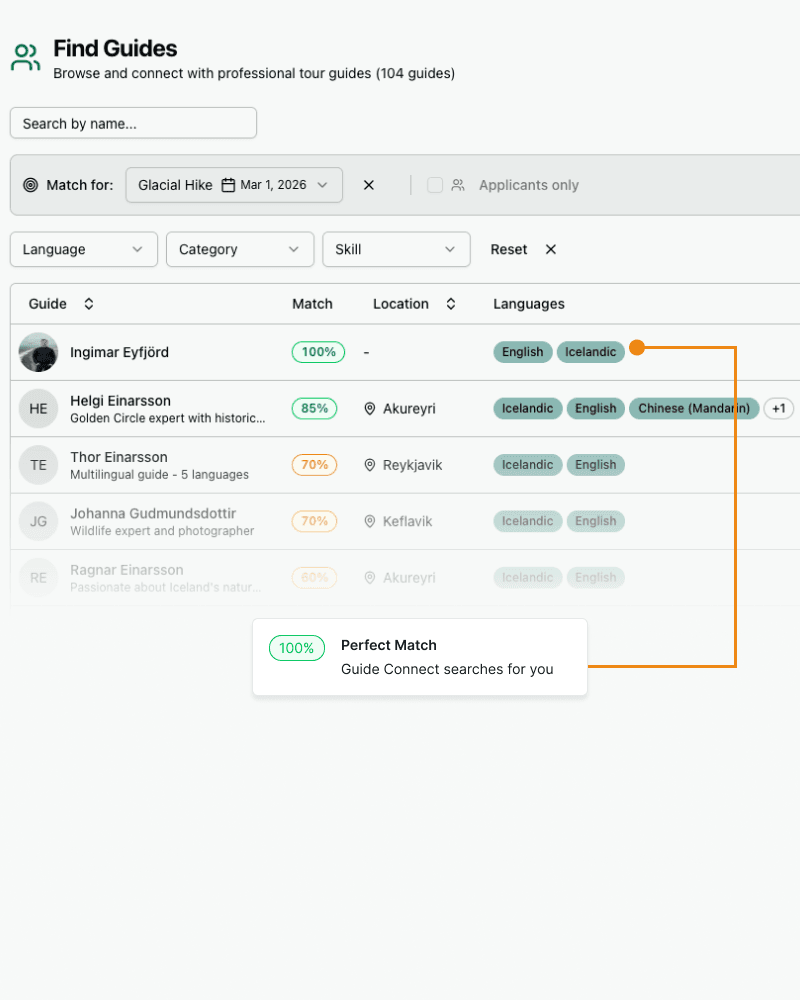800x1000 pixels.
Task: Expand the Skill filter dropdown
Action: coord(396,249)
